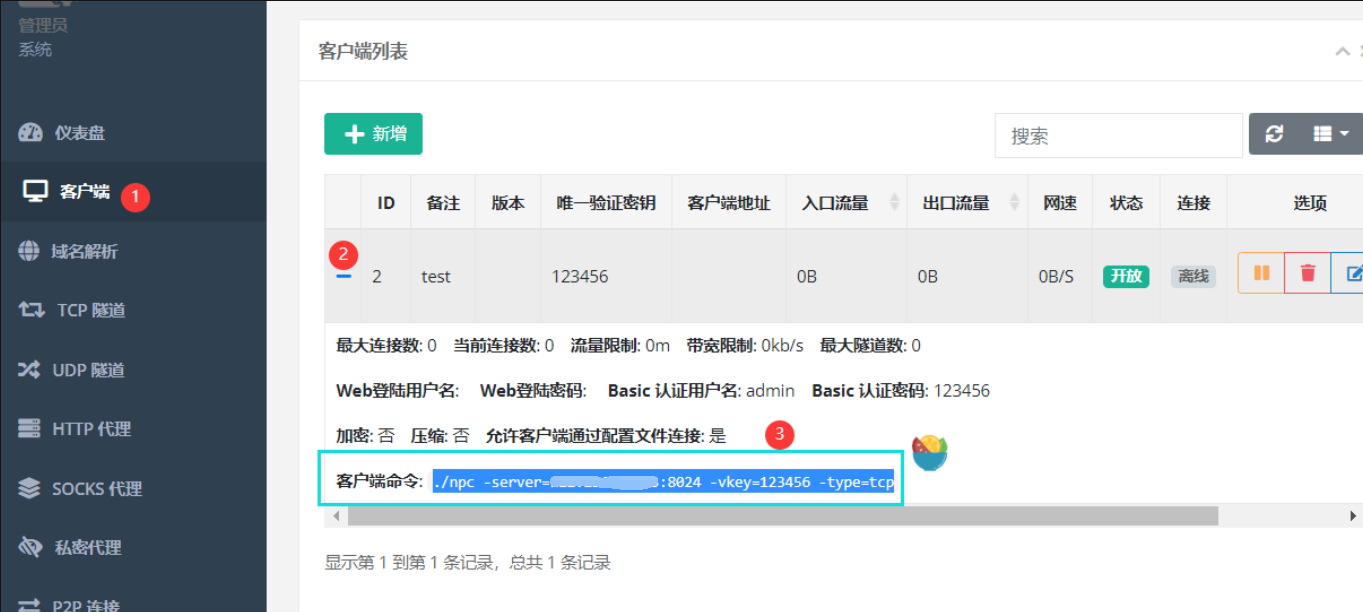Click the shuffle icon beside UDP 隧道
The width and height of the screenshot is (1363, 612).
pyautogui.click(x=29, y=370)
